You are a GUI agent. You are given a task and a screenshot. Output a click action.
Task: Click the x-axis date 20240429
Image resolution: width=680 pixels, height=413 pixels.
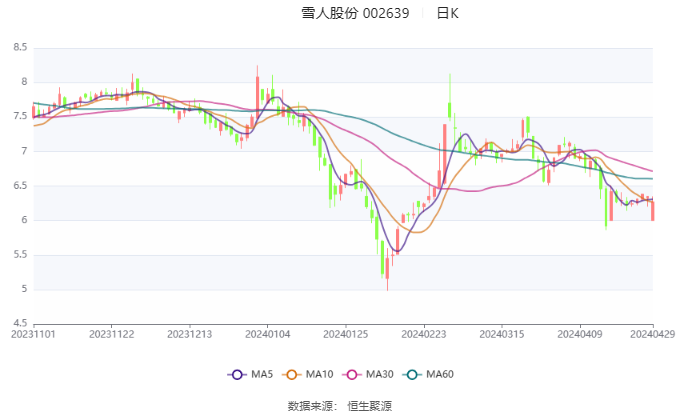(653, 334)
